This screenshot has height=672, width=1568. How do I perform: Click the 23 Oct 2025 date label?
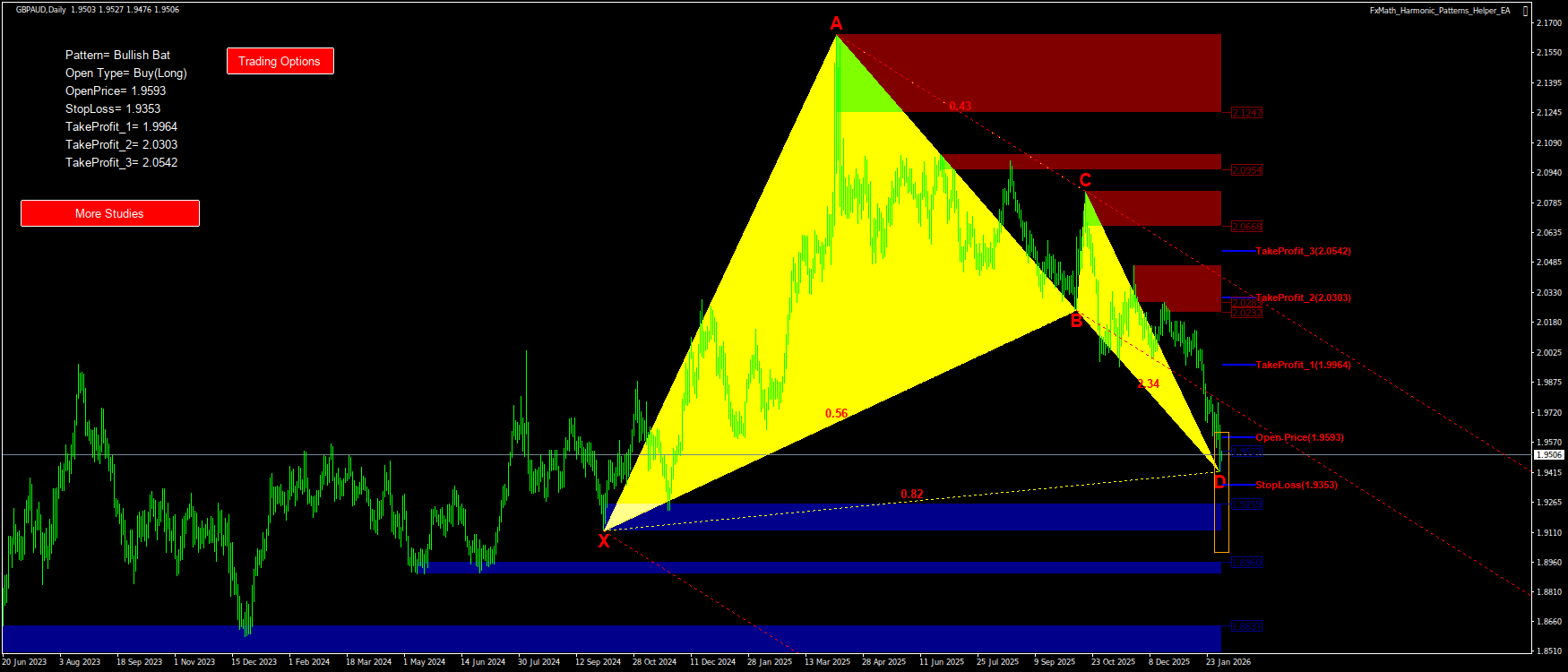pos(1114,662)
